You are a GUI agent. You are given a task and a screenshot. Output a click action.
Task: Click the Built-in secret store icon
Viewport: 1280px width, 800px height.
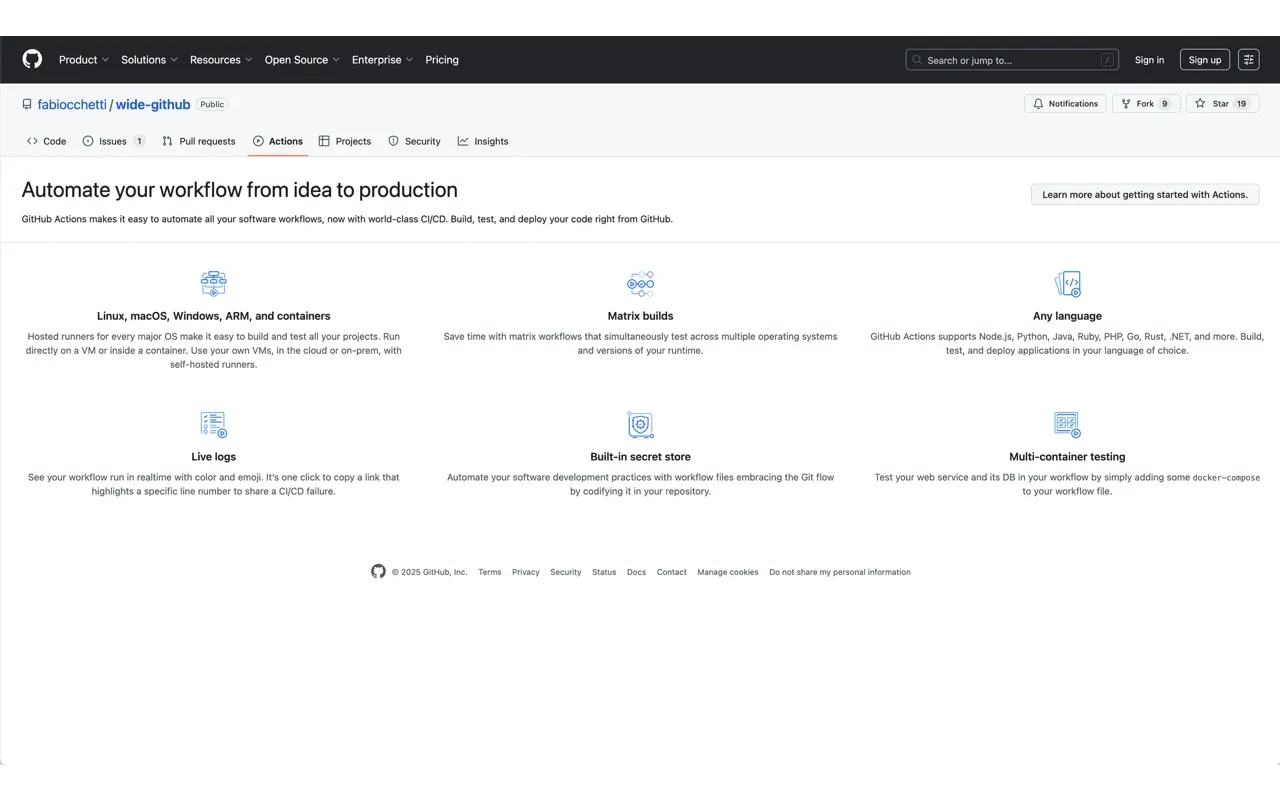click(640, 424)
